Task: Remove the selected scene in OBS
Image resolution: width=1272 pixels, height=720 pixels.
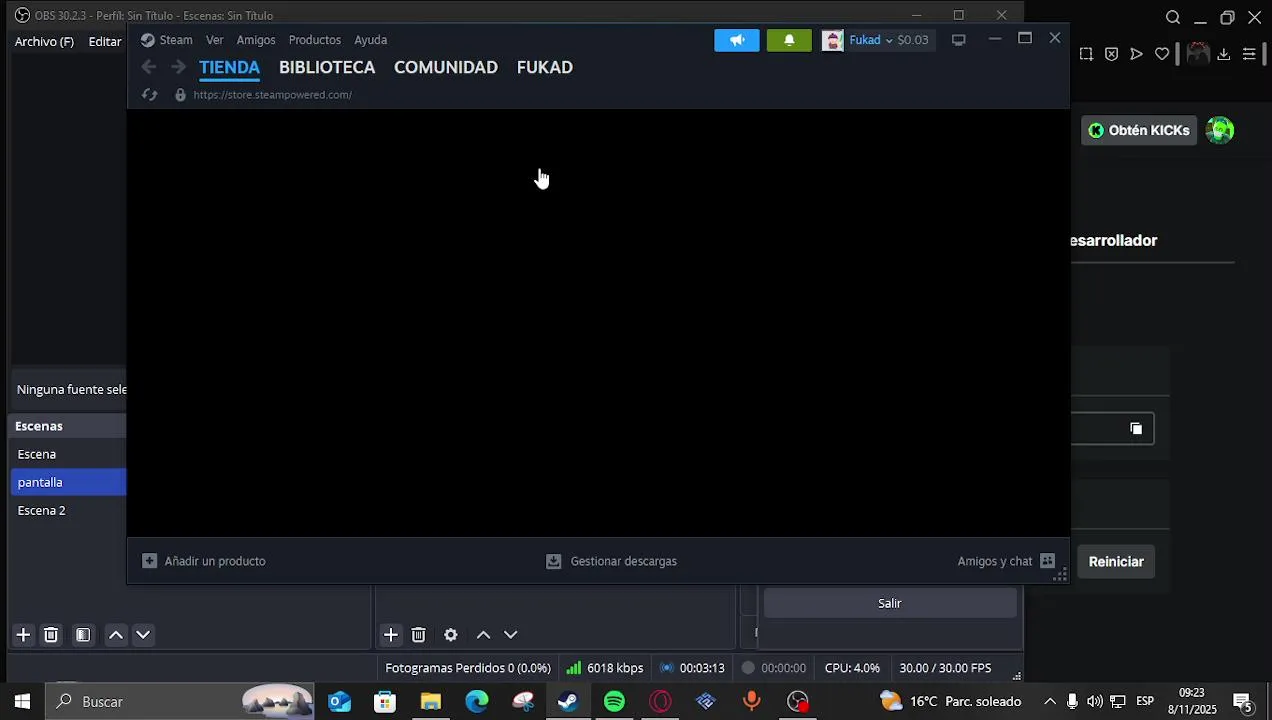Action: click(51, 635)
